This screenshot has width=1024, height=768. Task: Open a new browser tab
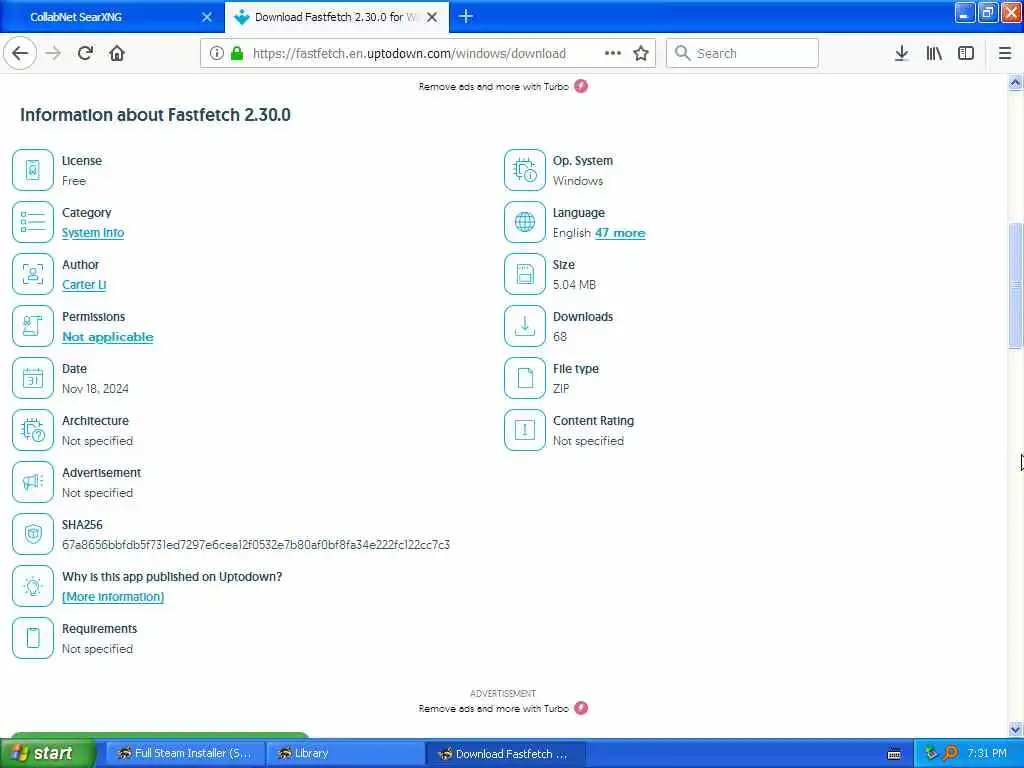(x=466, y=16)
